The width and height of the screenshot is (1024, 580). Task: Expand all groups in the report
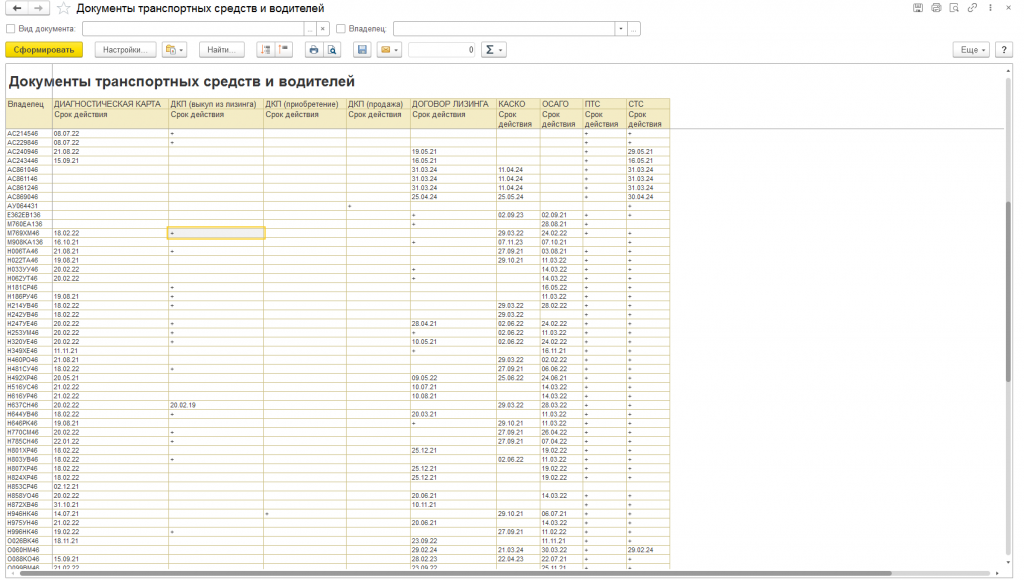click(x=265, y=49)
